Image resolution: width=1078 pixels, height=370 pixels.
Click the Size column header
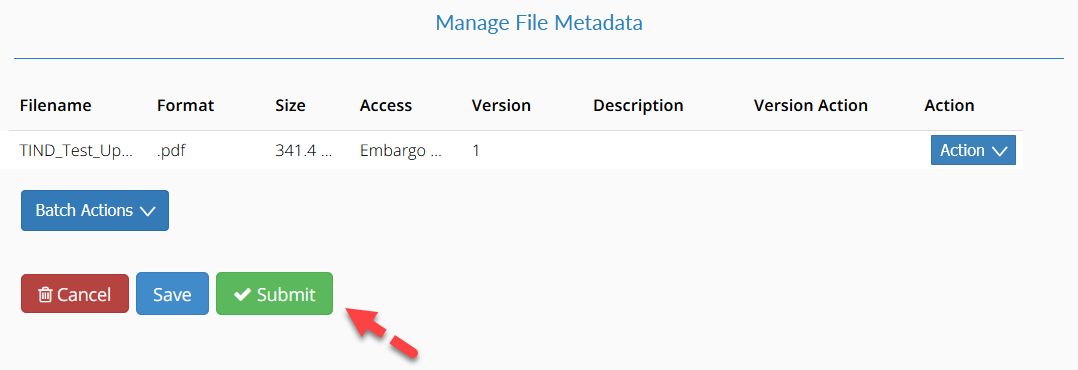(290, 106)
